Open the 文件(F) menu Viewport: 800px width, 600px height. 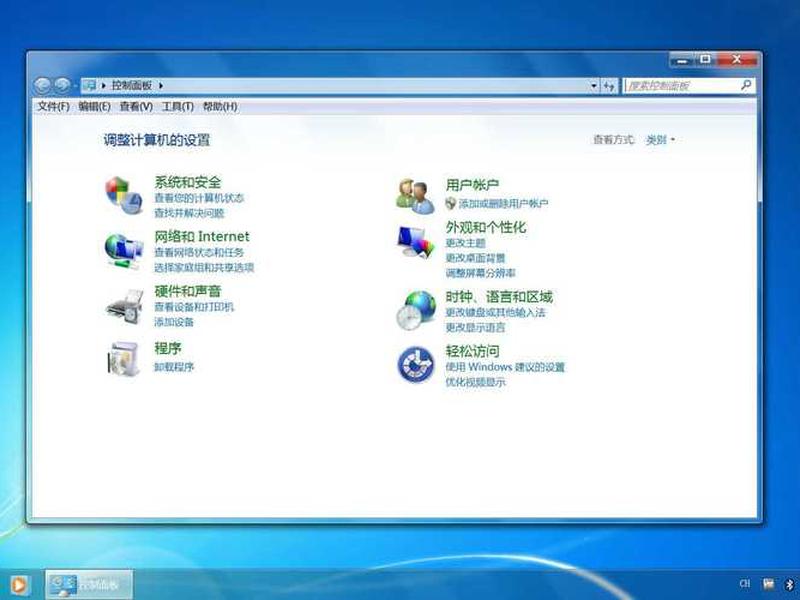54,107
